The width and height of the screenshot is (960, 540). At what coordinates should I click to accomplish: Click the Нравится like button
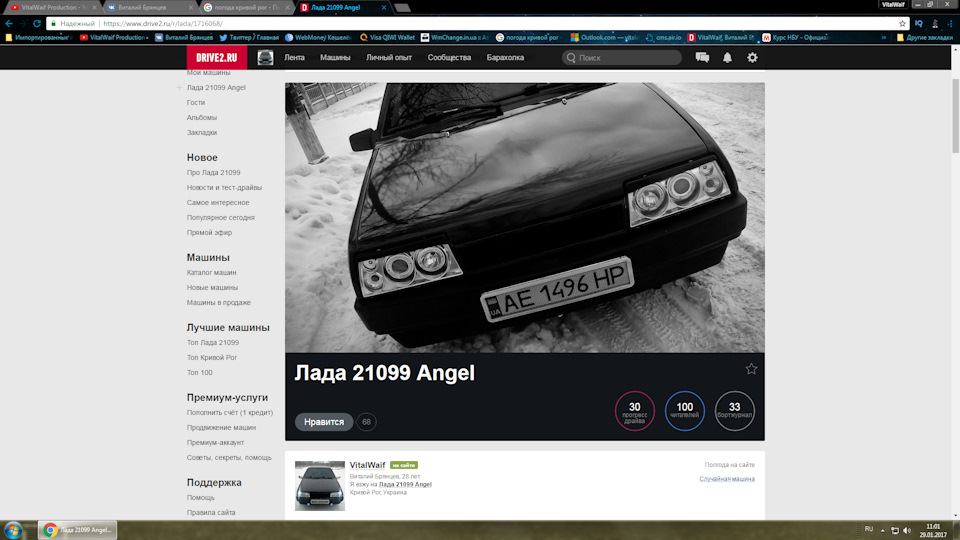[324, 422]
